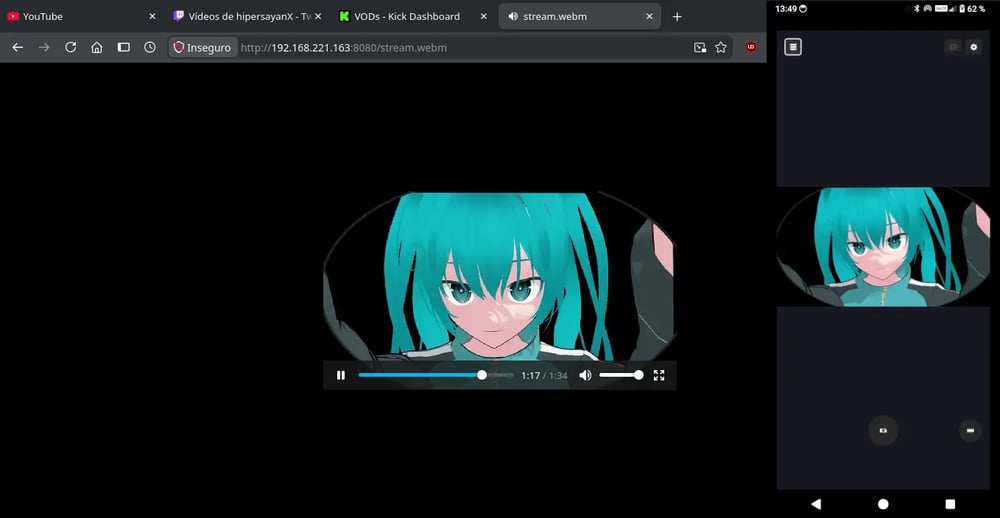Click the browser forward arrow
This screenshot has width=1000, height=518.
click(44, 48)
